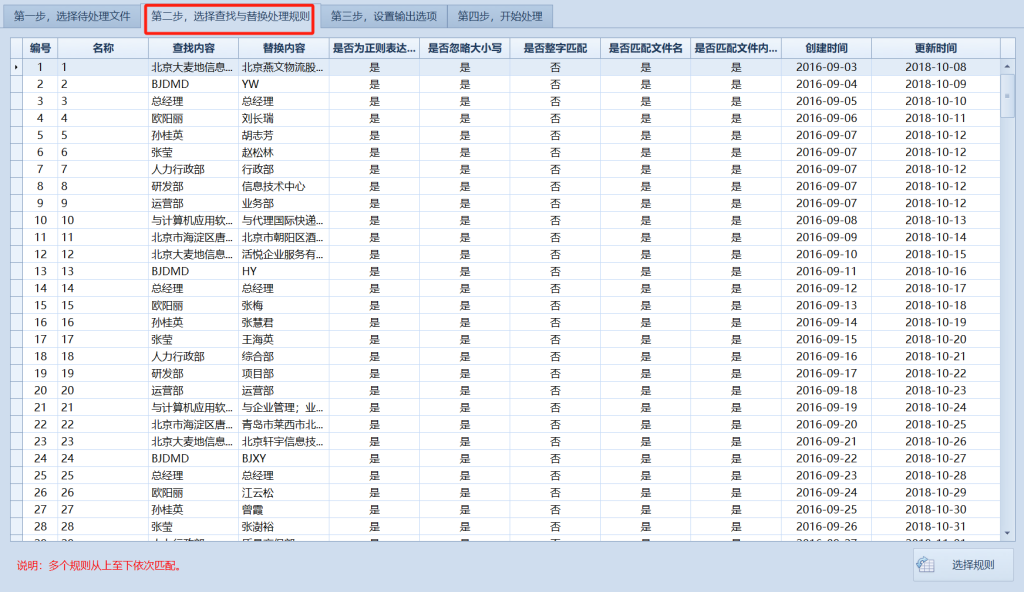The height and width of the screenshot is (592, 1024).
Task: Open the 第三步，设置输出选项 tab
Action: tap(383, 16)
